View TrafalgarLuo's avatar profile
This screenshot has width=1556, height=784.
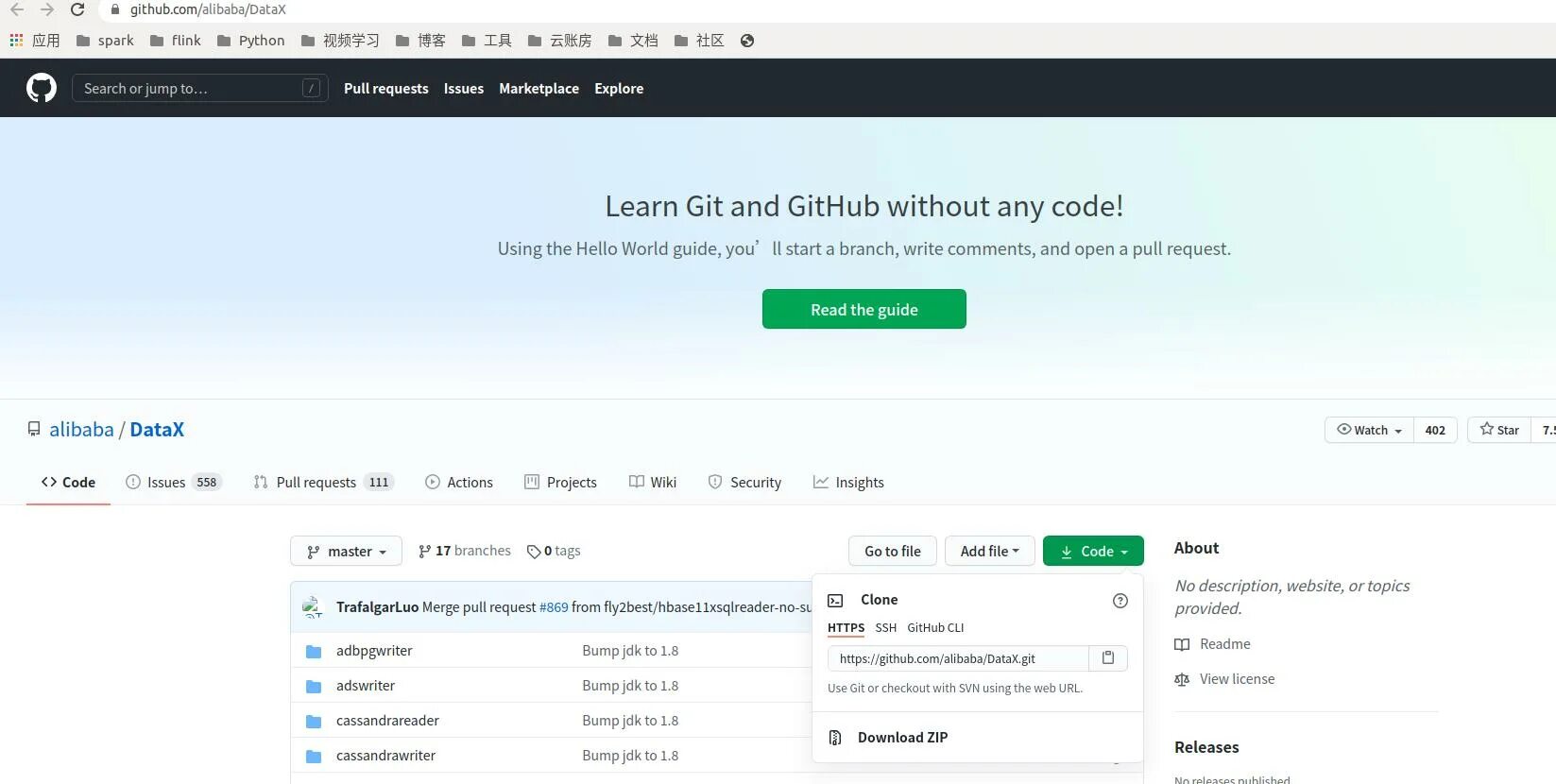313,606
